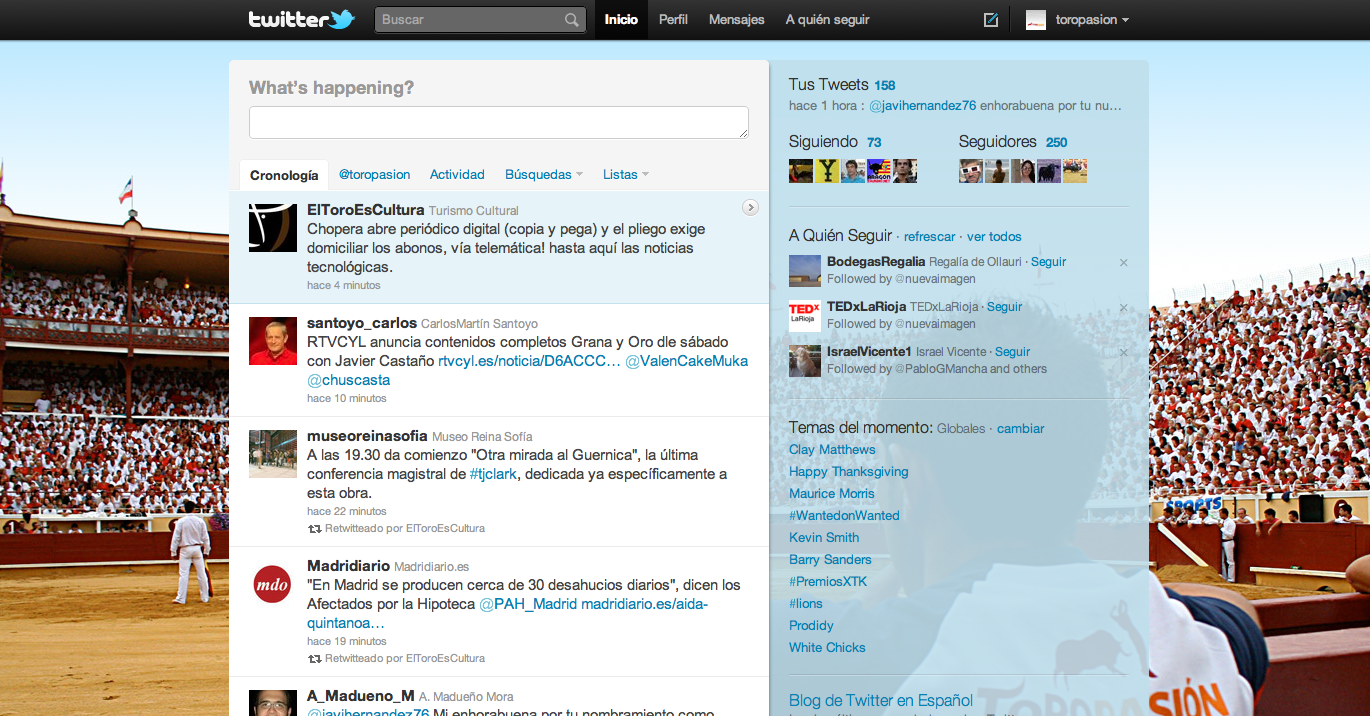Open the compose new tweet icon

pyautogui.click(x=991, y=20)
